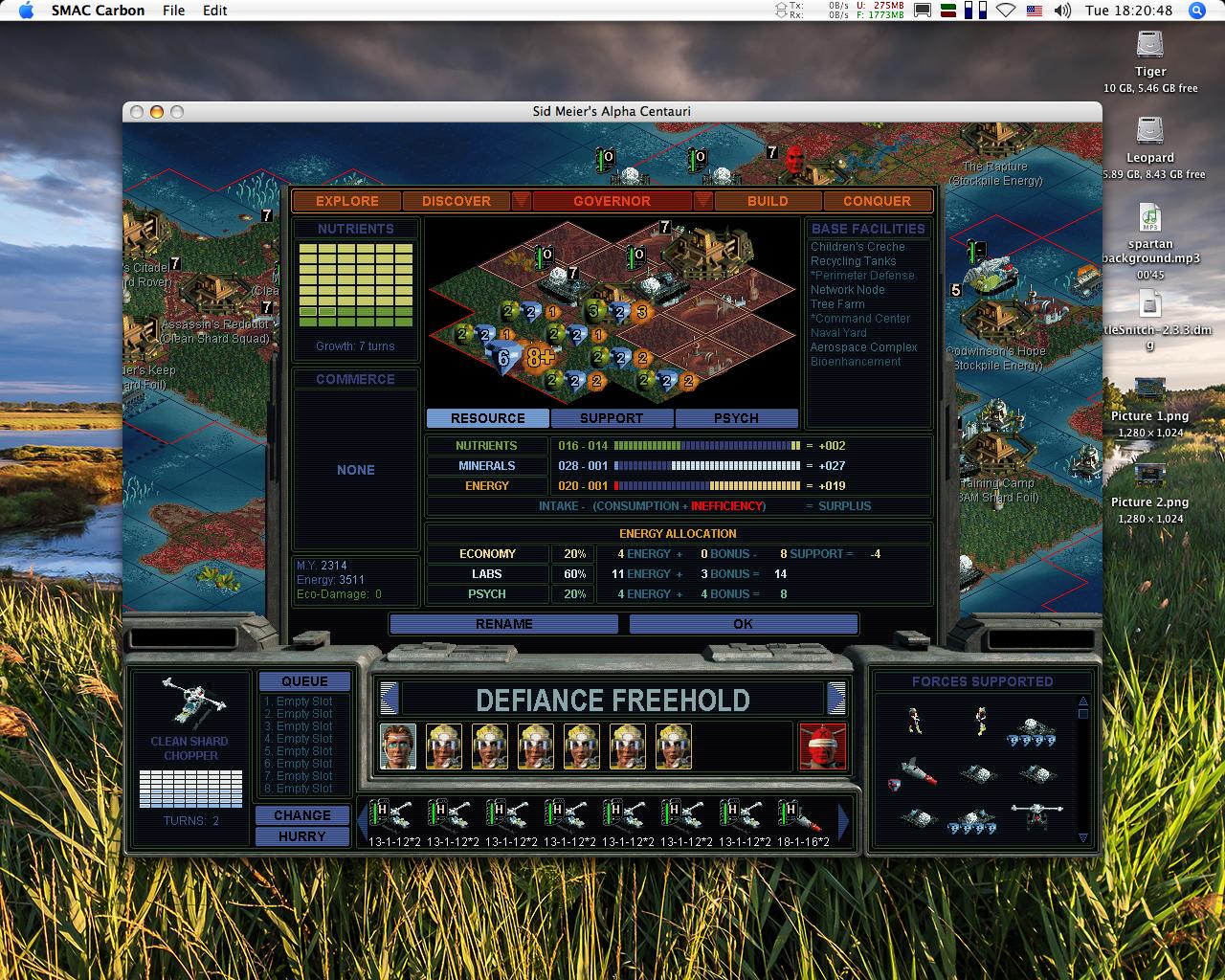The height and width of the screenshot is (980, 1225).
Task: Toggle the Conquer governor priority
Action: pos(877,201)
